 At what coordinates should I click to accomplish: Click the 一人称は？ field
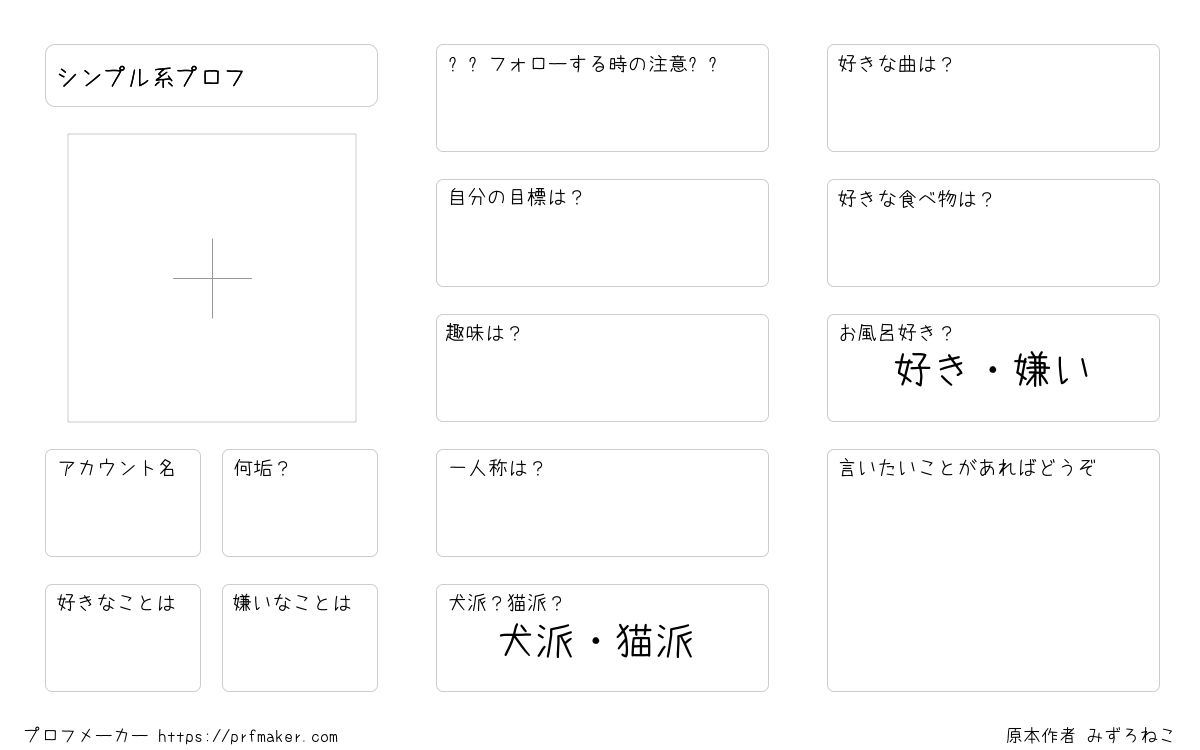(602, 503)
